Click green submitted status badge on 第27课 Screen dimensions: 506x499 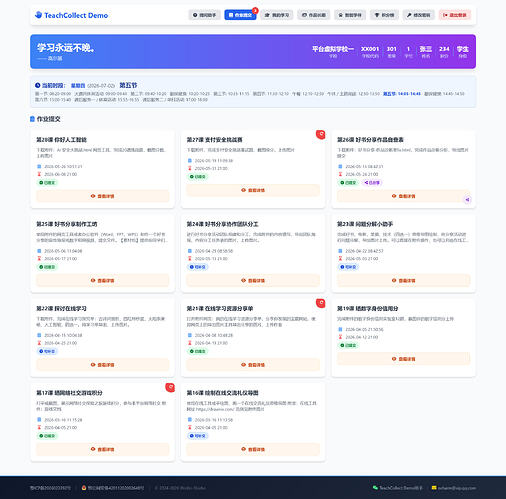coord(198,177)
